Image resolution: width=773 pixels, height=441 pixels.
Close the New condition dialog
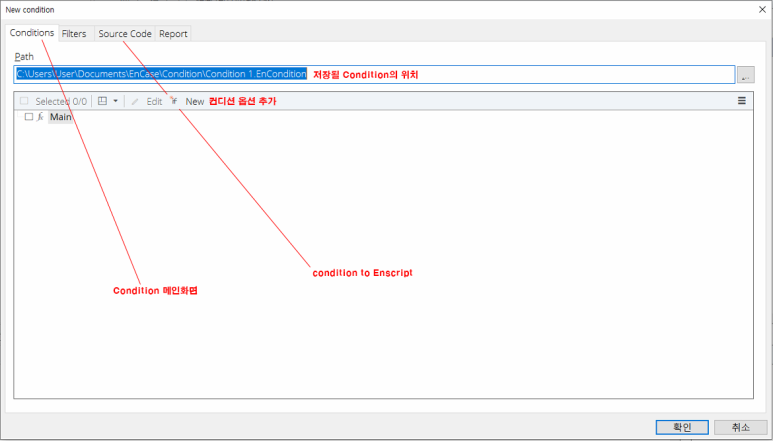click(762, 9)
